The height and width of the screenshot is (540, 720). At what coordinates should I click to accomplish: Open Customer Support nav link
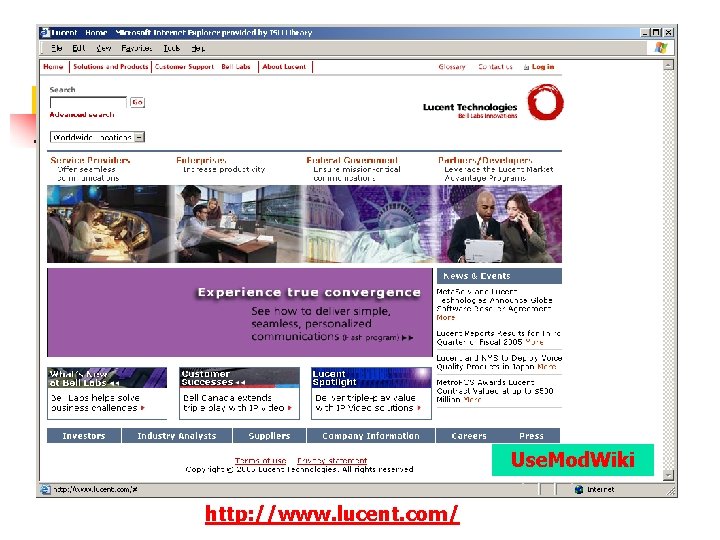[184, 67]
